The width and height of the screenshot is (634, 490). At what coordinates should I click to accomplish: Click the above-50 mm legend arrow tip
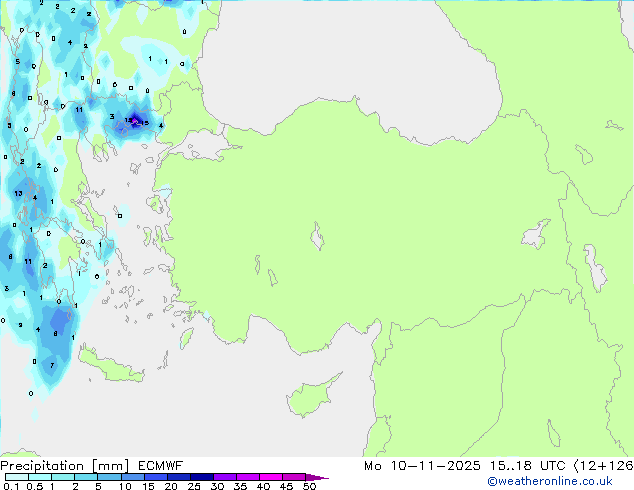click(317, 477)
